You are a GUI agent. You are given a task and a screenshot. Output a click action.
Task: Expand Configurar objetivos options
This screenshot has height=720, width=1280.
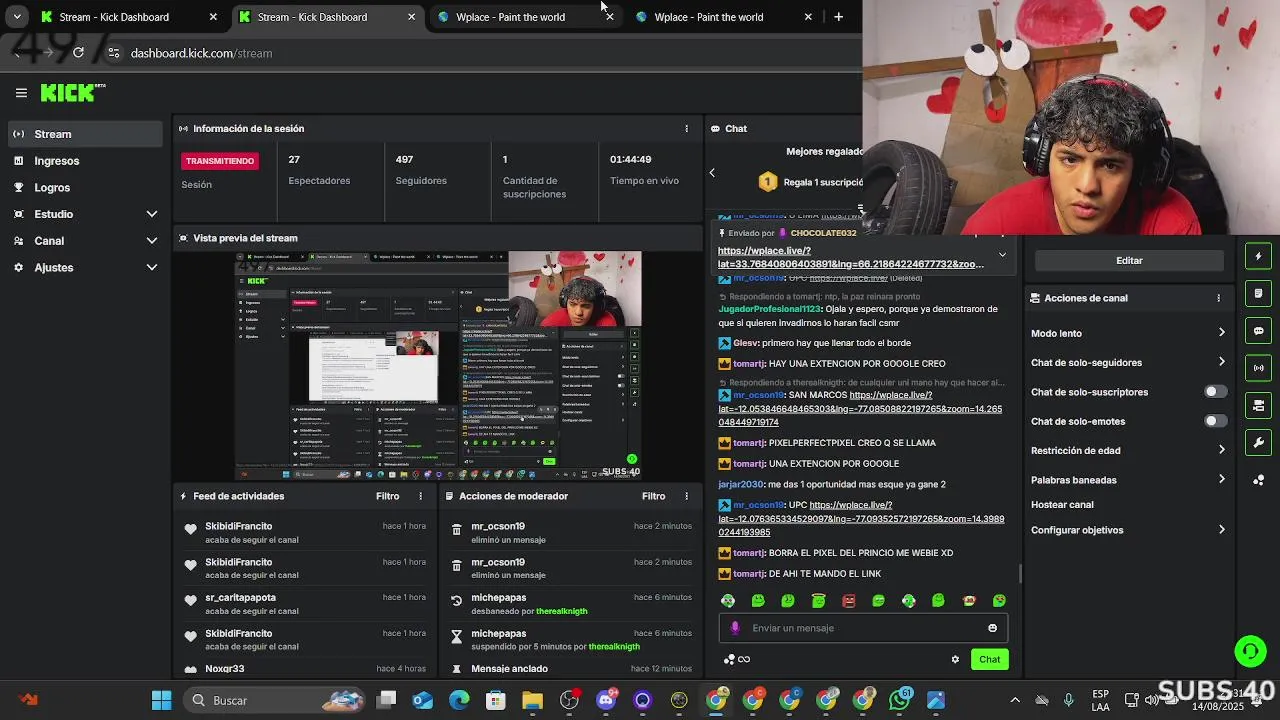[x=1222, y=530]
